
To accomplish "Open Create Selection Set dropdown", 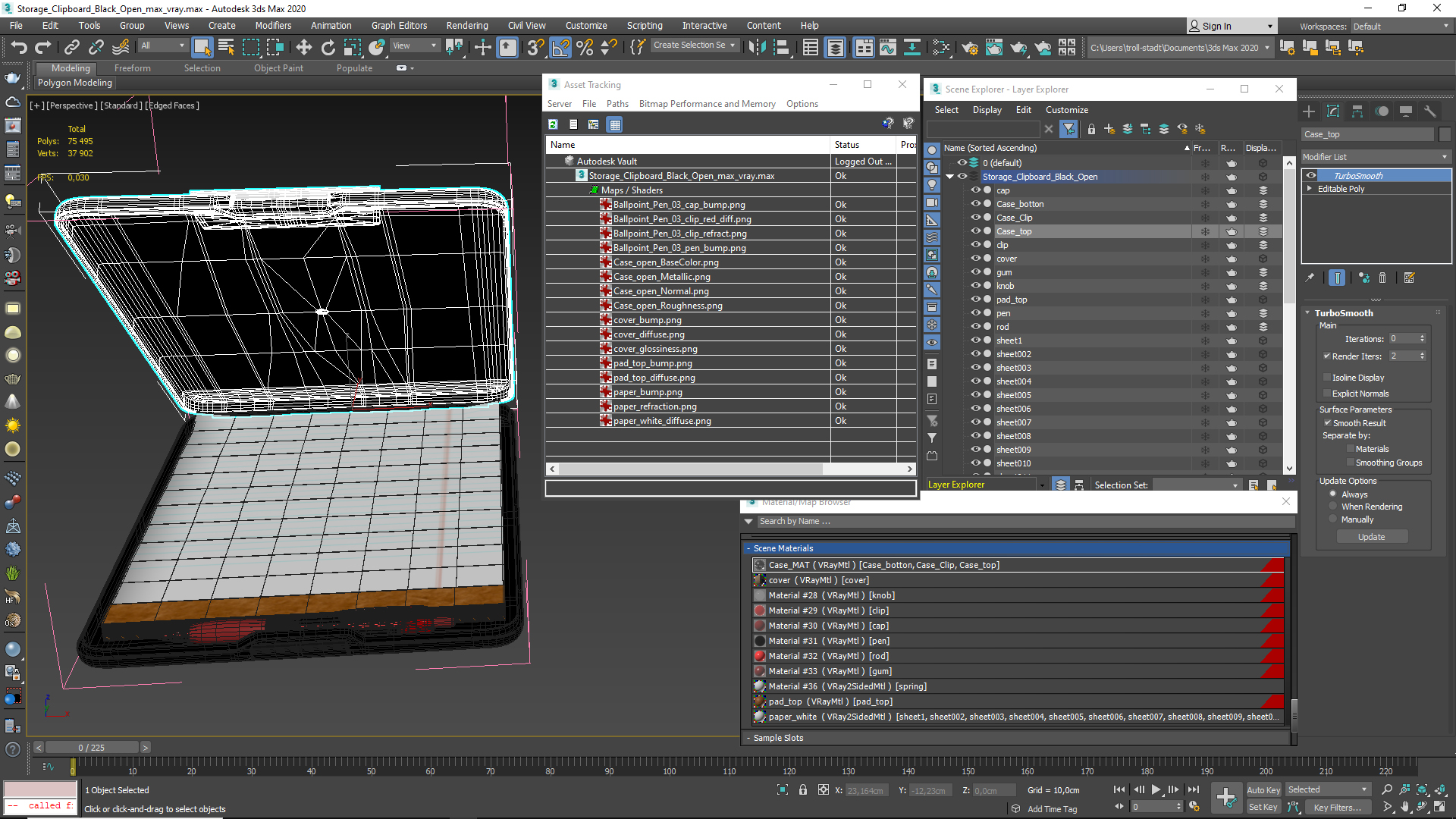I will 695,45.
